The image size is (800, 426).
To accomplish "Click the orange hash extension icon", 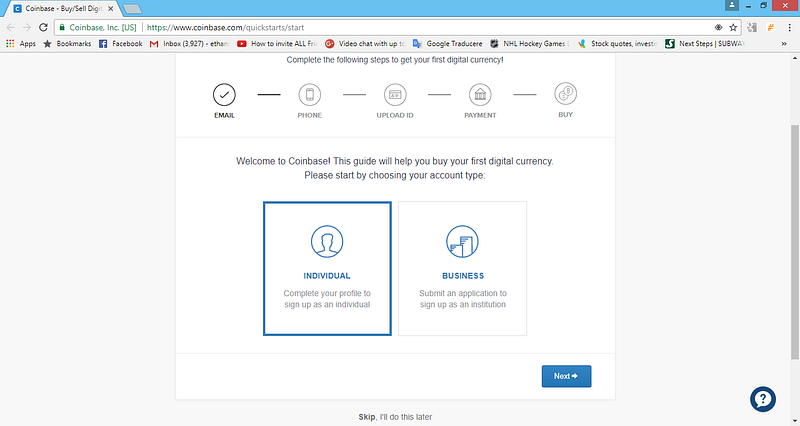I will [x=770, y=28].
